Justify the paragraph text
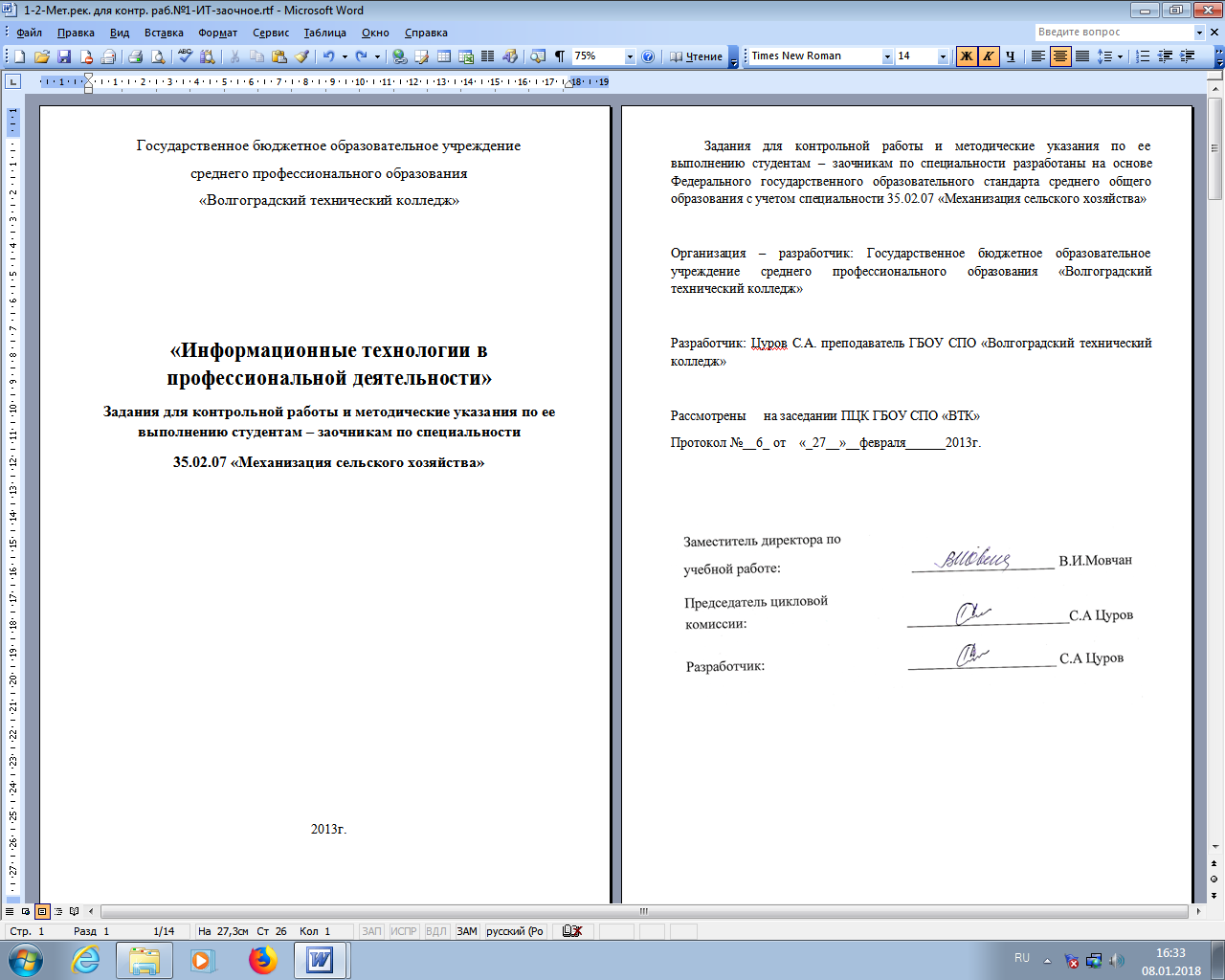 pos(1082,56)
